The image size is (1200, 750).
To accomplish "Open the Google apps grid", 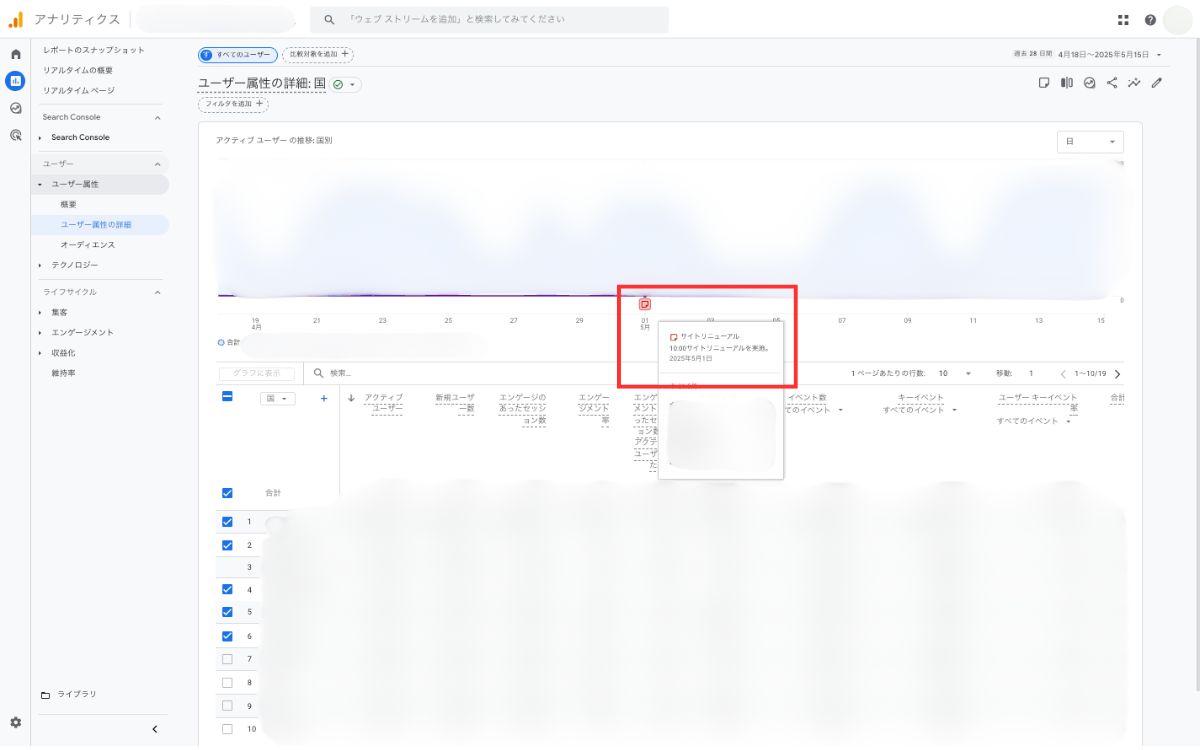I will (1124, 19).
